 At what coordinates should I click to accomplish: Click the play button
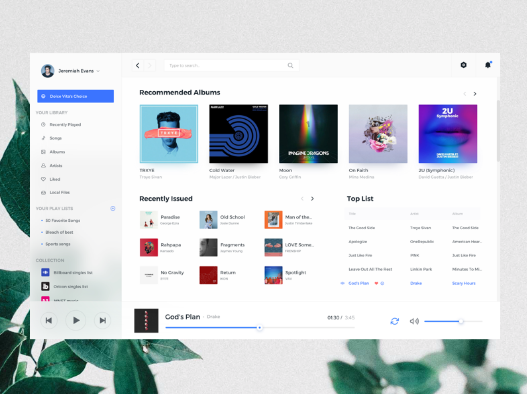(76, 320)
